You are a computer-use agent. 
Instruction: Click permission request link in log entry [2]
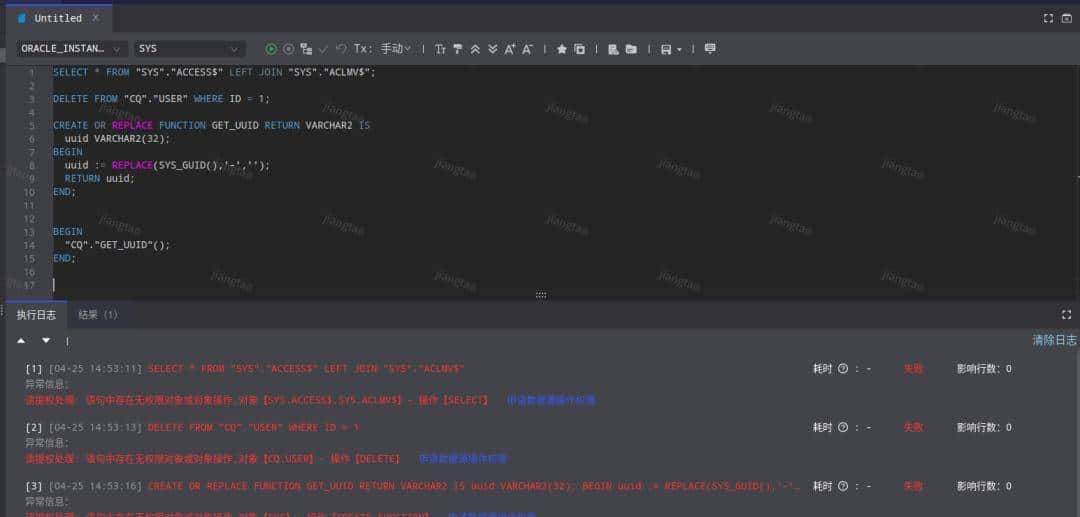[x=463, y=458]
